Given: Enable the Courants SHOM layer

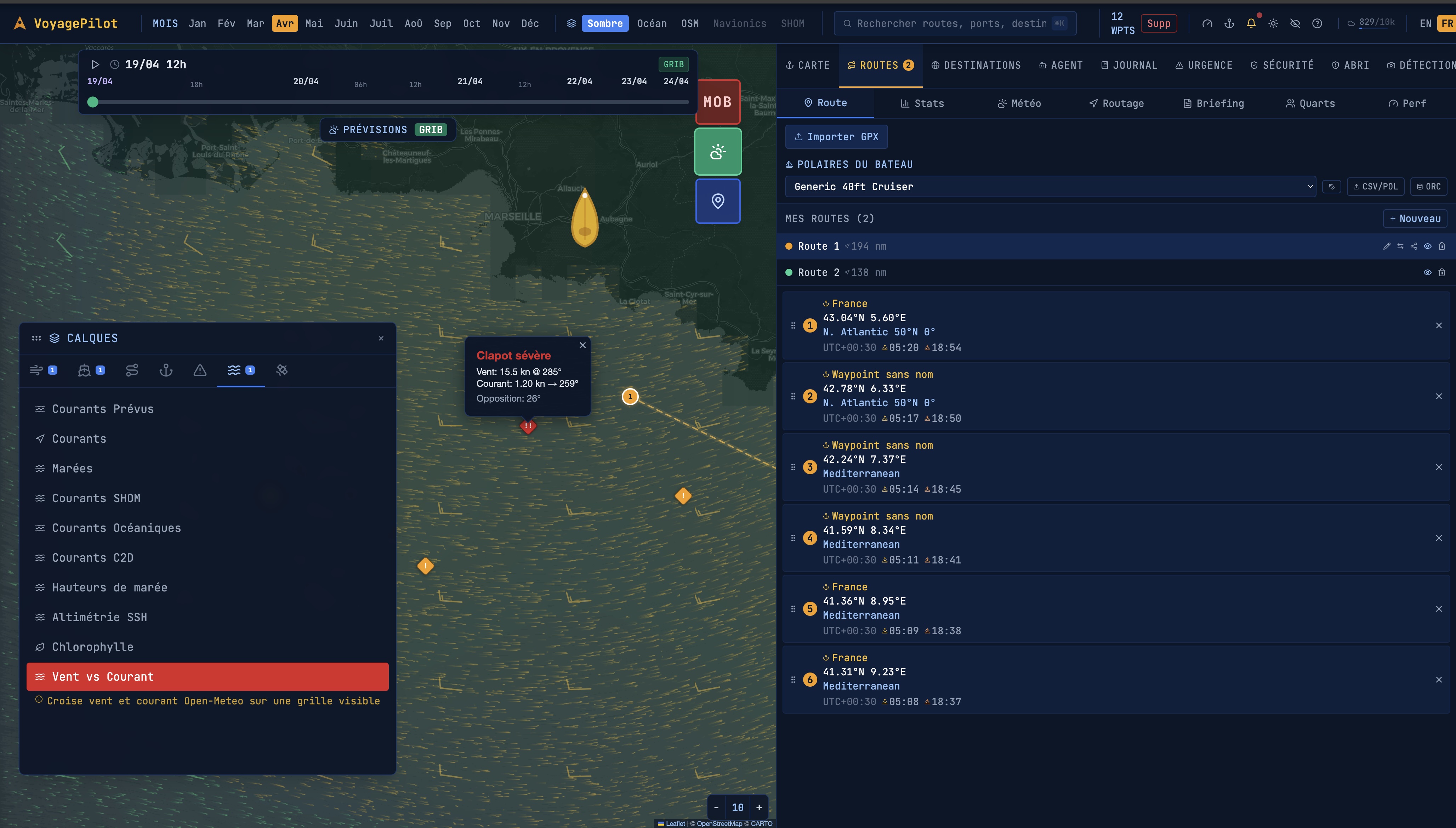Looking at the screenshot, I should [207, 498].
